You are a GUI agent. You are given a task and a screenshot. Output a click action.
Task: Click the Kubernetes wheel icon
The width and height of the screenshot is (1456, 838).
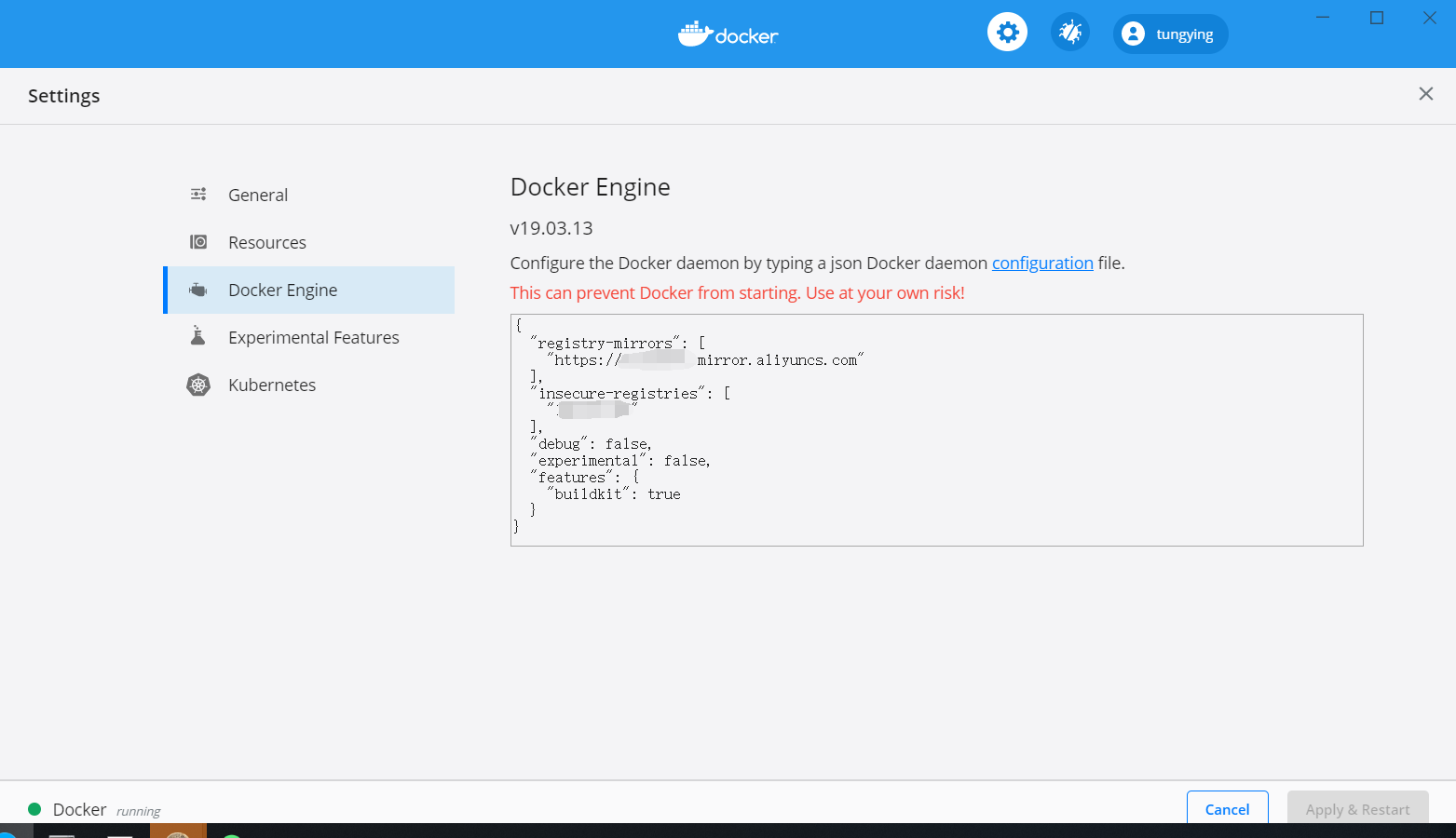[198, 385]
